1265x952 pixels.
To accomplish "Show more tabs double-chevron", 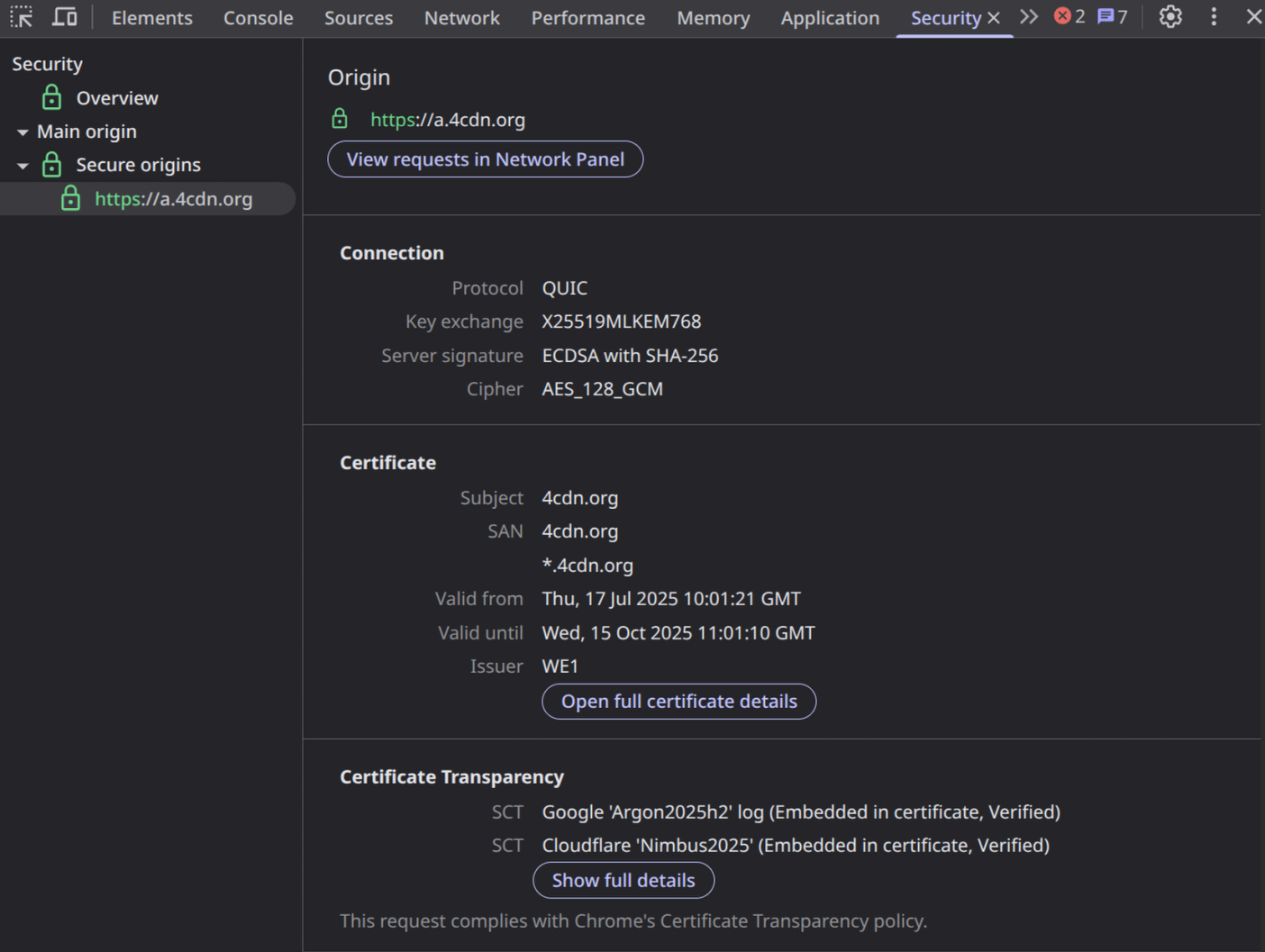I will point(1029,17).
